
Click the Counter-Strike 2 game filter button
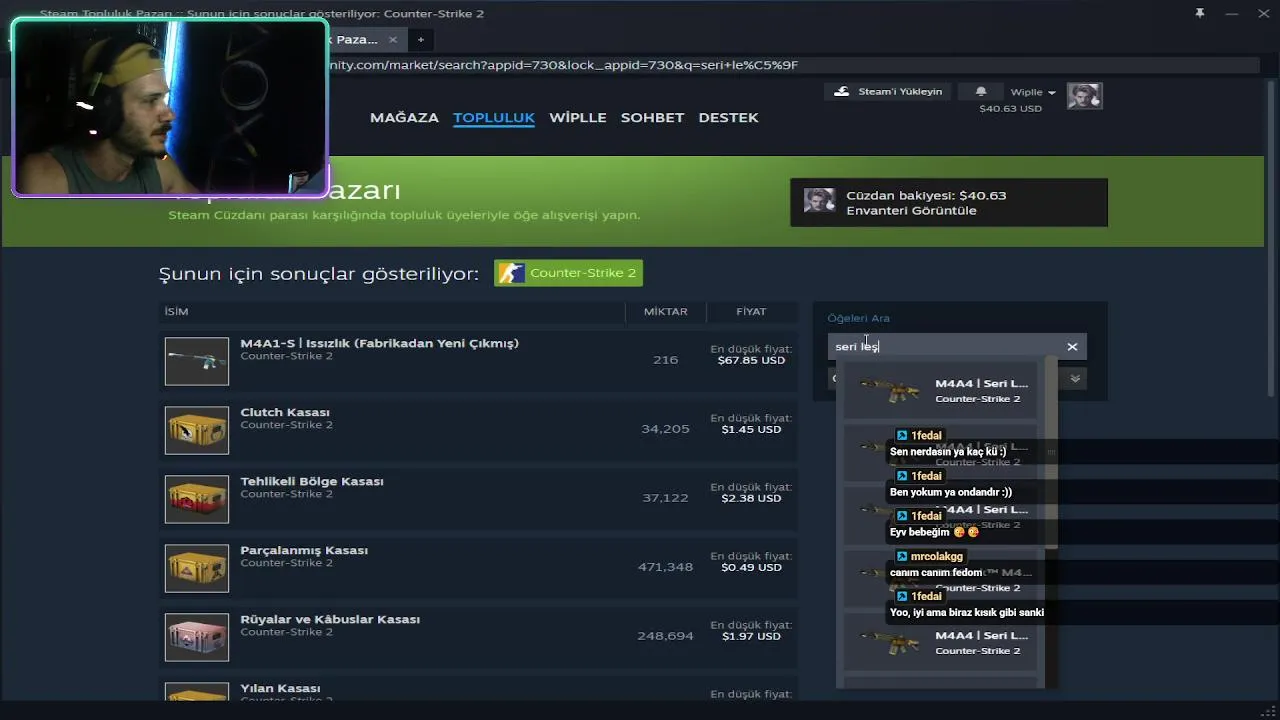click(x=568, y=273)
